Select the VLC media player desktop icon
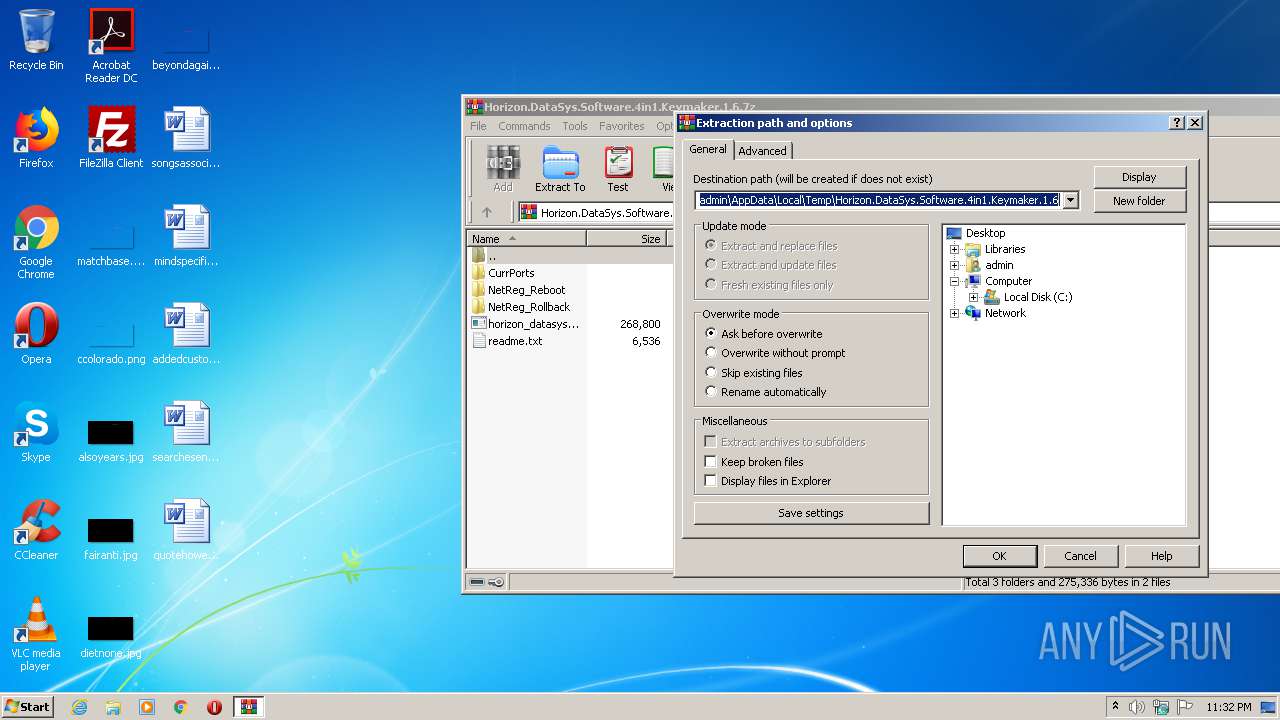 point(36,634)
